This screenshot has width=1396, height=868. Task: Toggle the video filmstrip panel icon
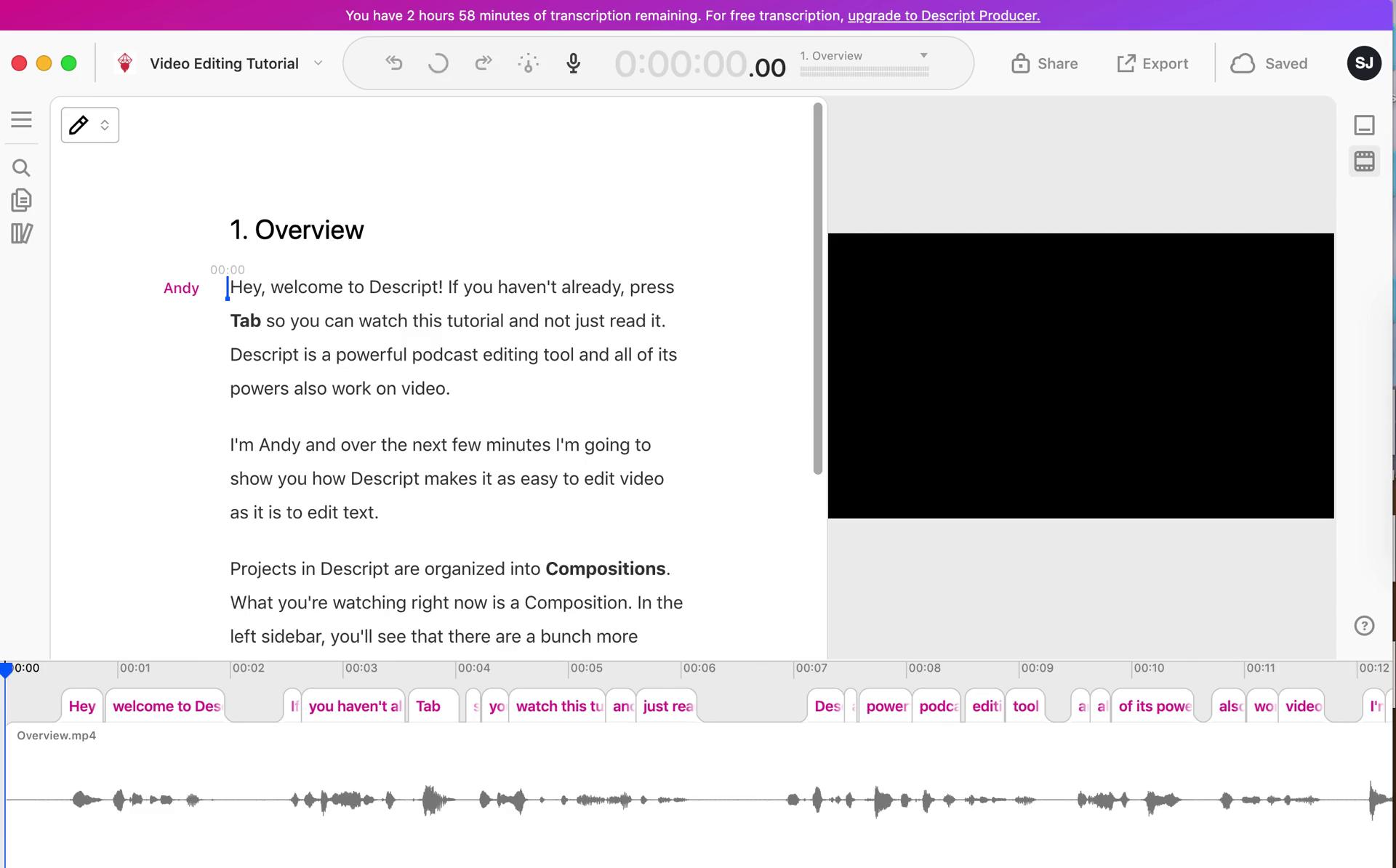[x=1364, y=161]
